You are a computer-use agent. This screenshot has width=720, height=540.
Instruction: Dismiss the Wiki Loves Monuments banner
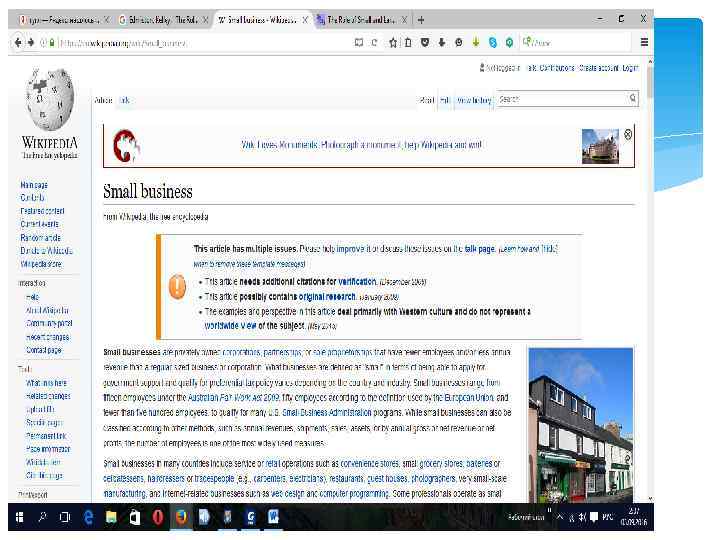click(x=628, y=134)
